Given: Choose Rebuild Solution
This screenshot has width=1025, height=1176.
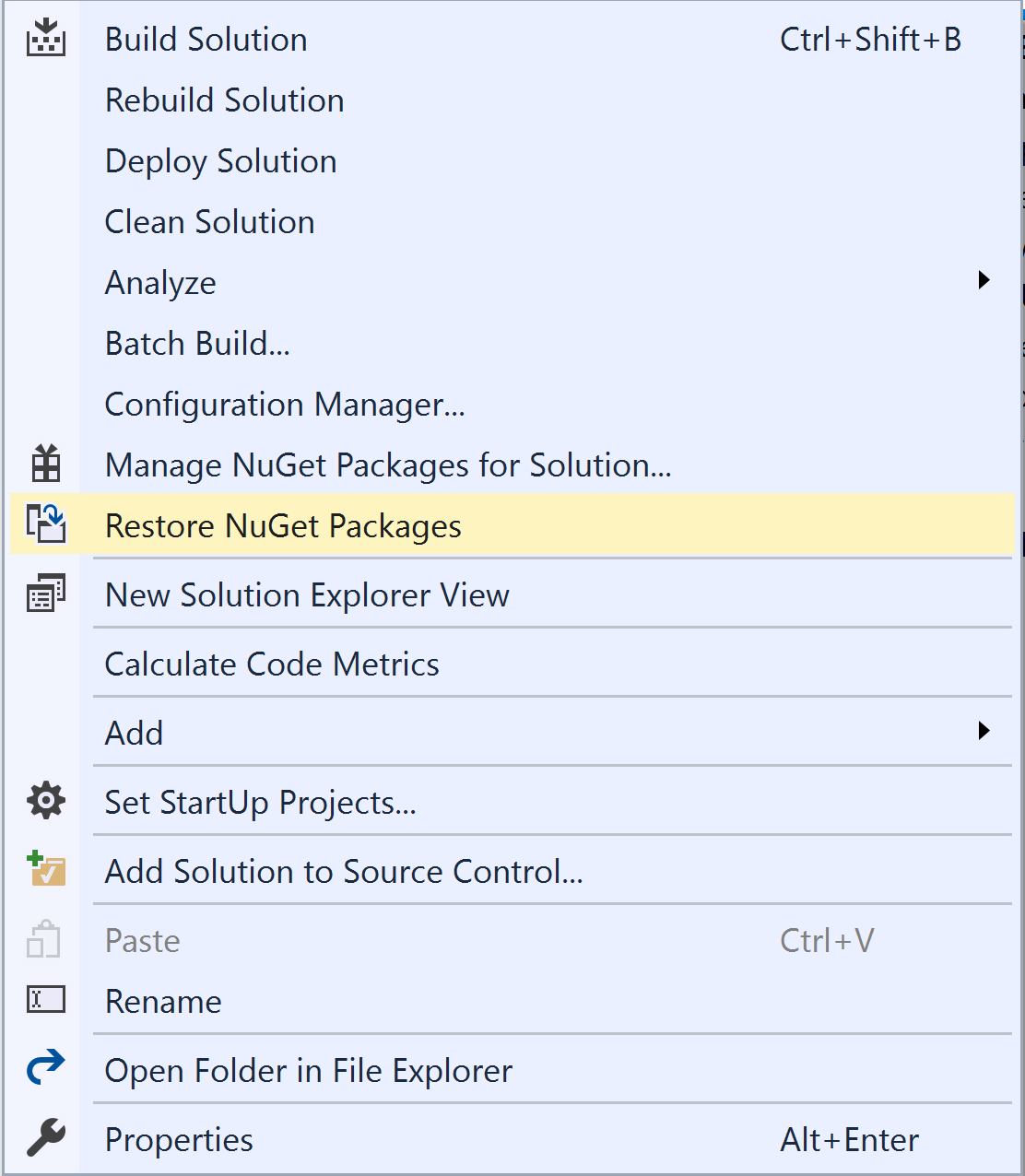Looking at the screenshot, I should coord(224,100).
